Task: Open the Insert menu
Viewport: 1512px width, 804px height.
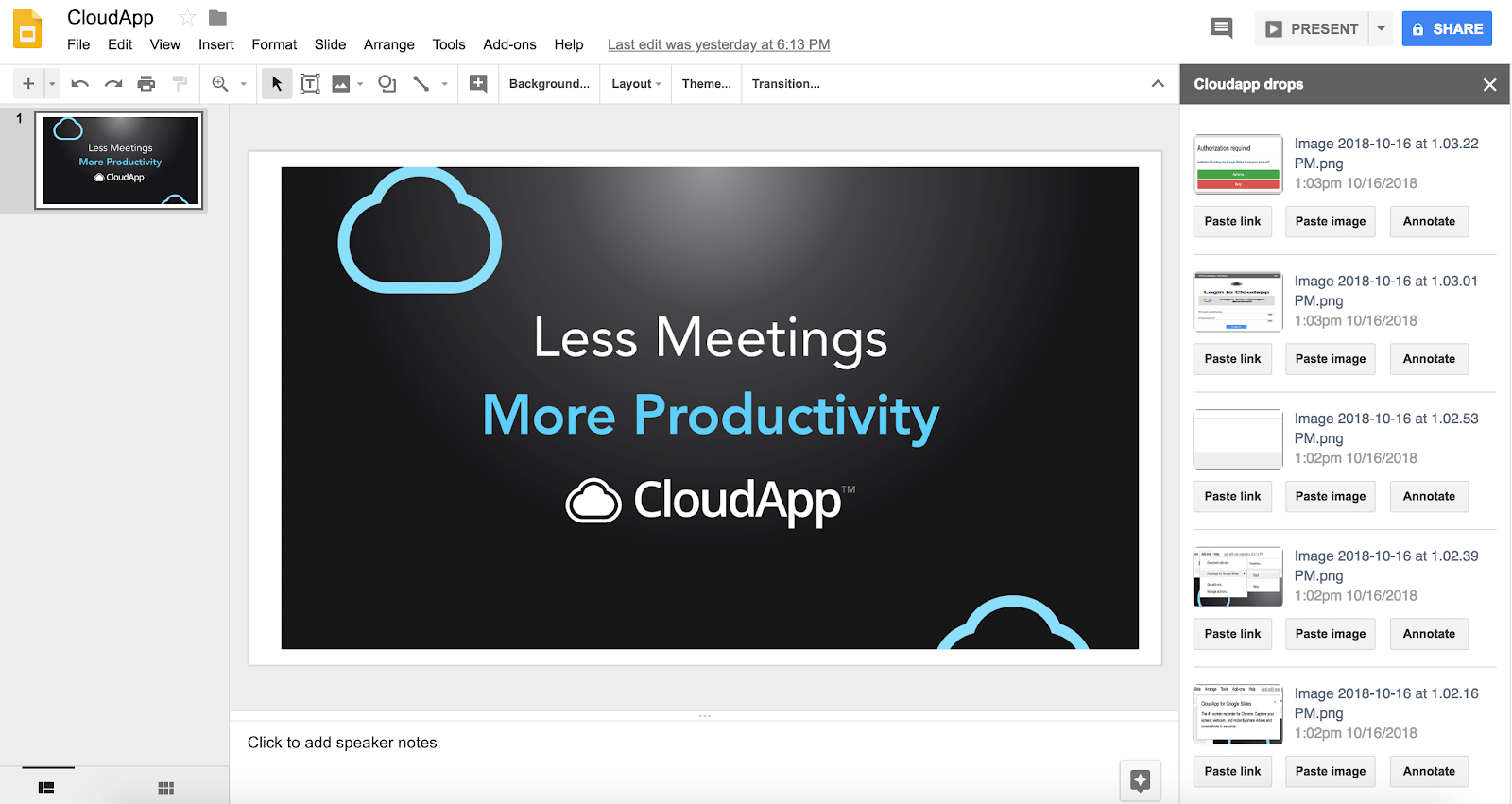Action: (x=216, y=44)
